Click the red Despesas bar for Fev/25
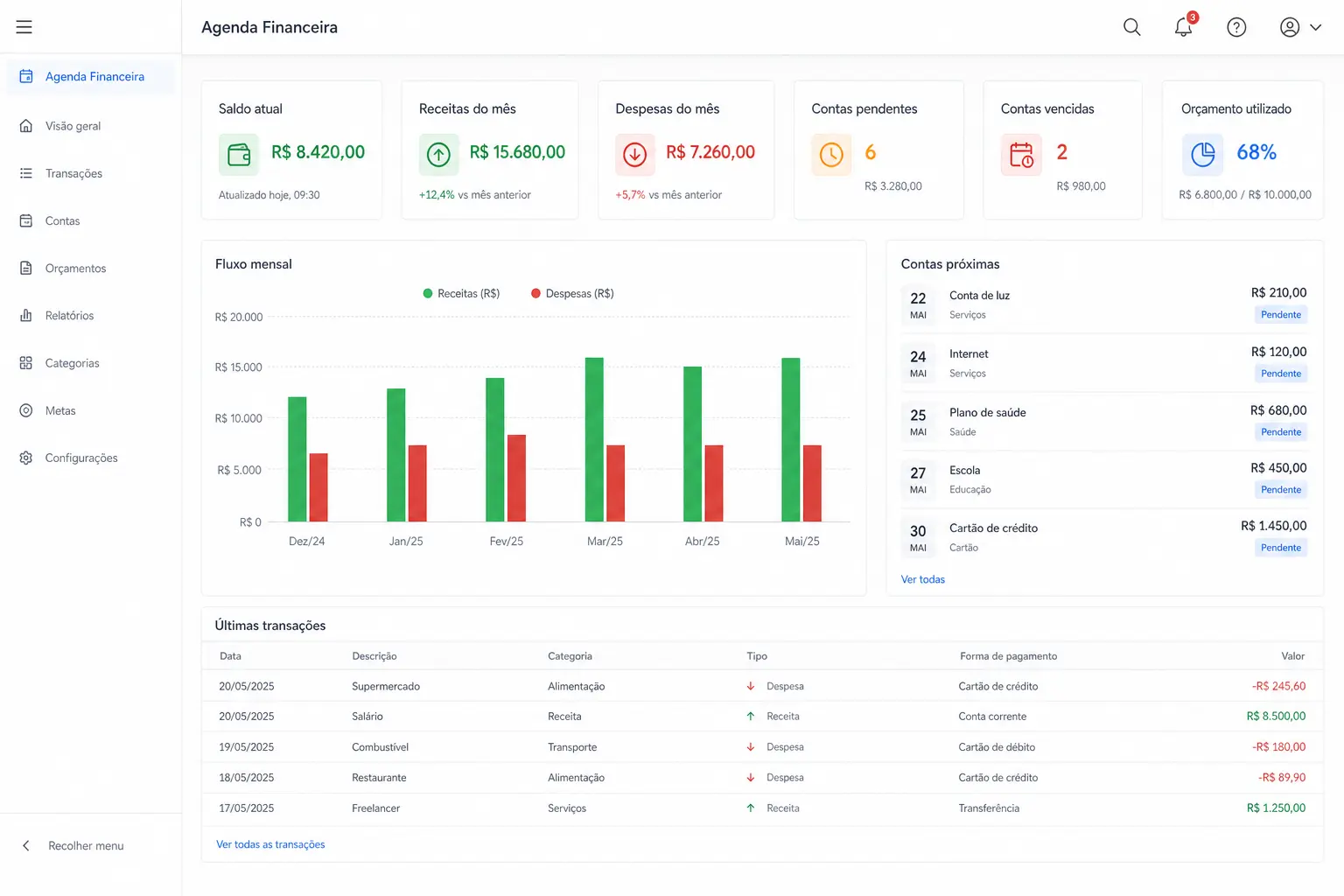This screenshot has width=1344, height=896. click(516, 478)
